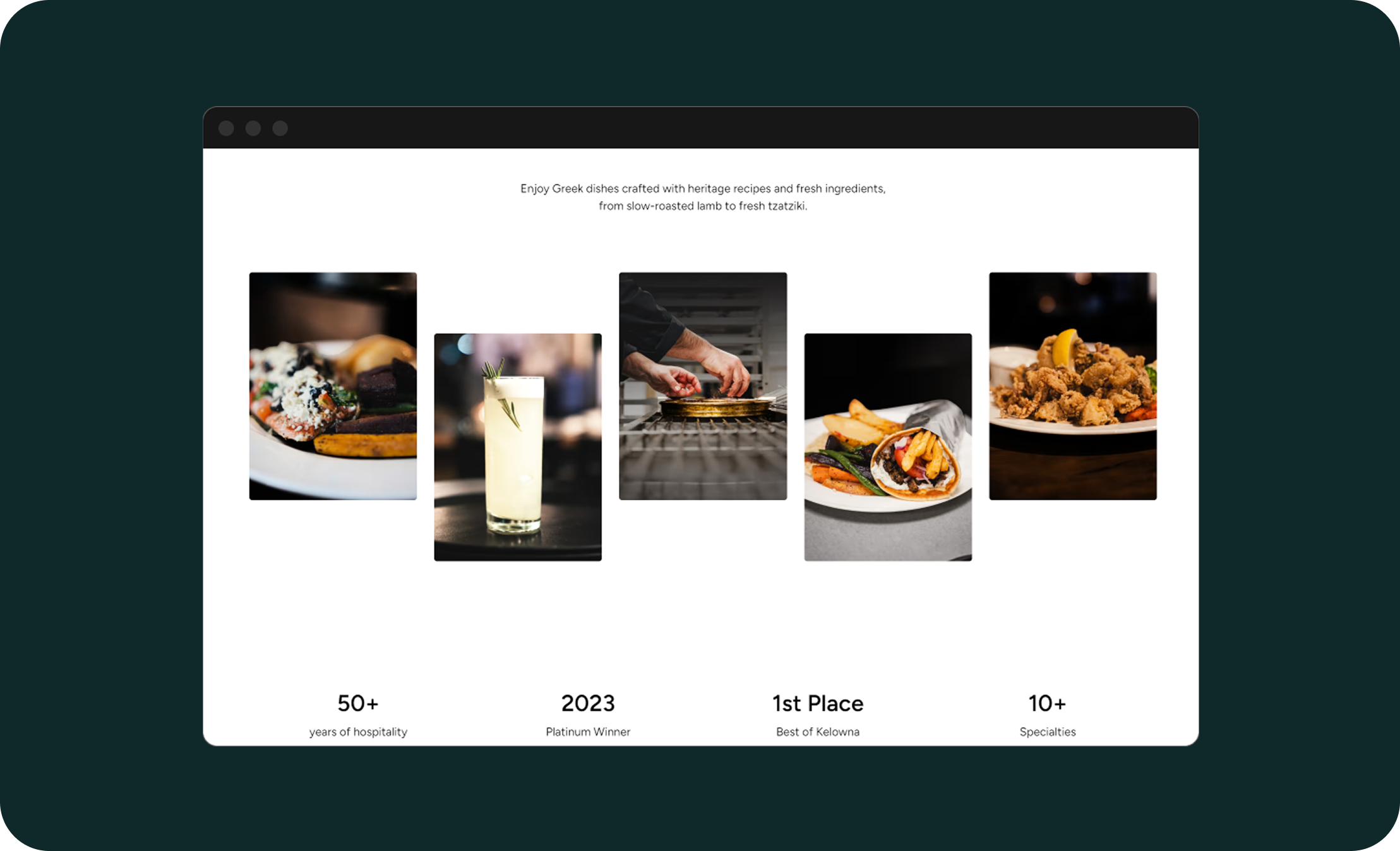Viewport: 1400px width, 851px height.
Task: Click the 'from slow-roasted lamb' text line
Action: tap(703, 206)
